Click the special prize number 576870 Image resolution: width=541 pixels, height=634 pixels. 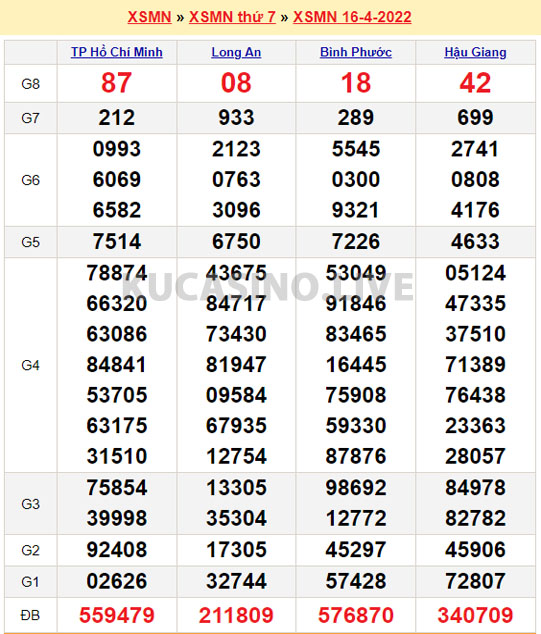pyautogui.click(x=356, y=615)
